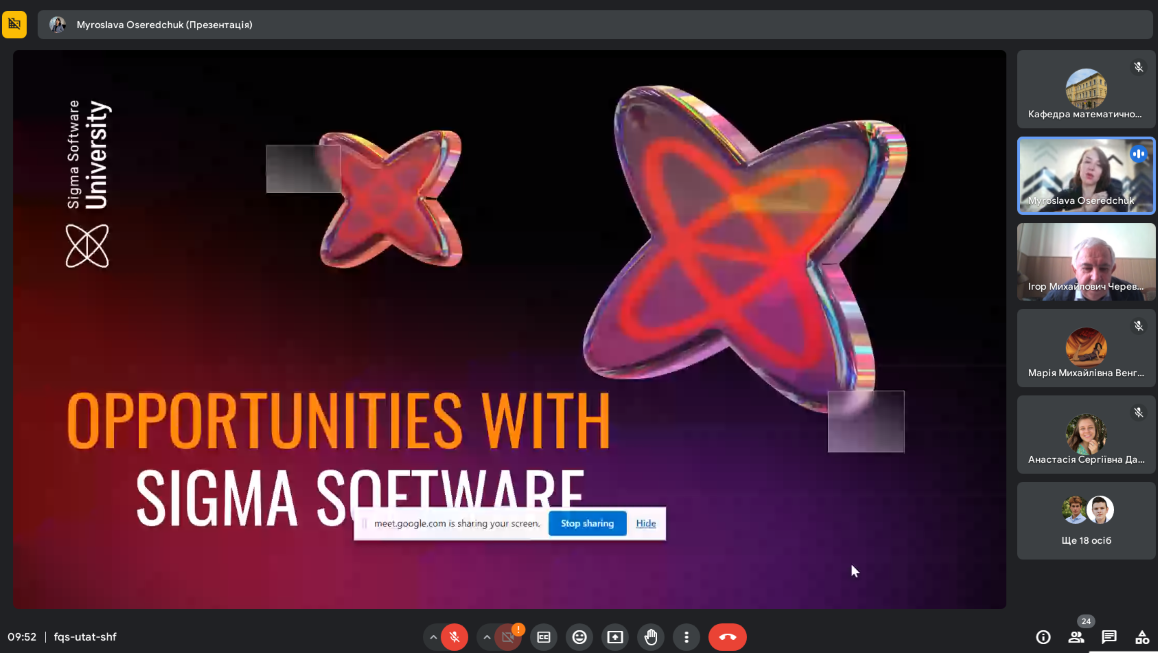Expand video settings arrow next to camera
Screen dimensions: 1158x653
click(x=487, y=637)
